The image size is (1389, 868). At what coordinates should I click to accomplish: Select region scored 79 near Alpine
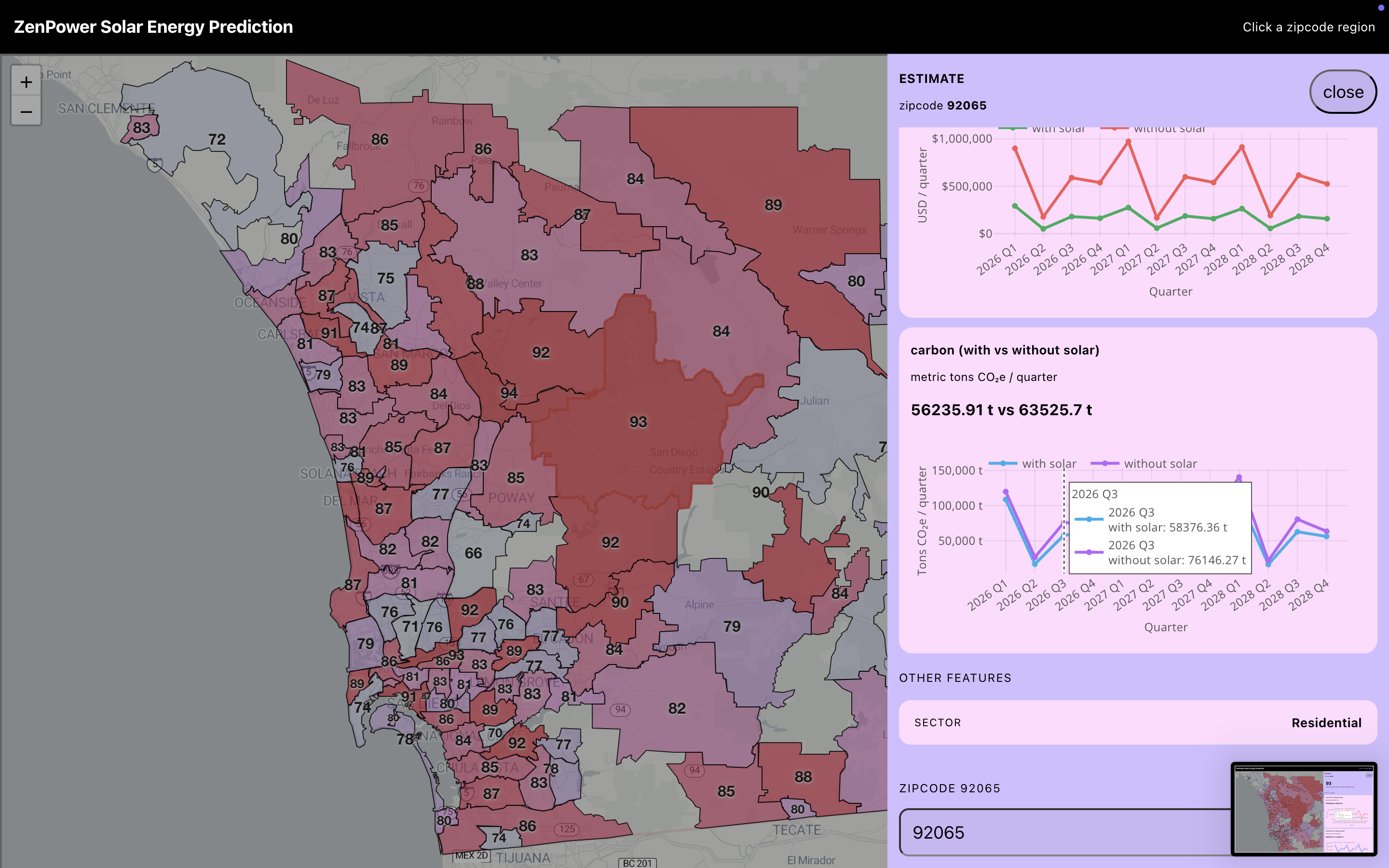click(x=731, y=626)
